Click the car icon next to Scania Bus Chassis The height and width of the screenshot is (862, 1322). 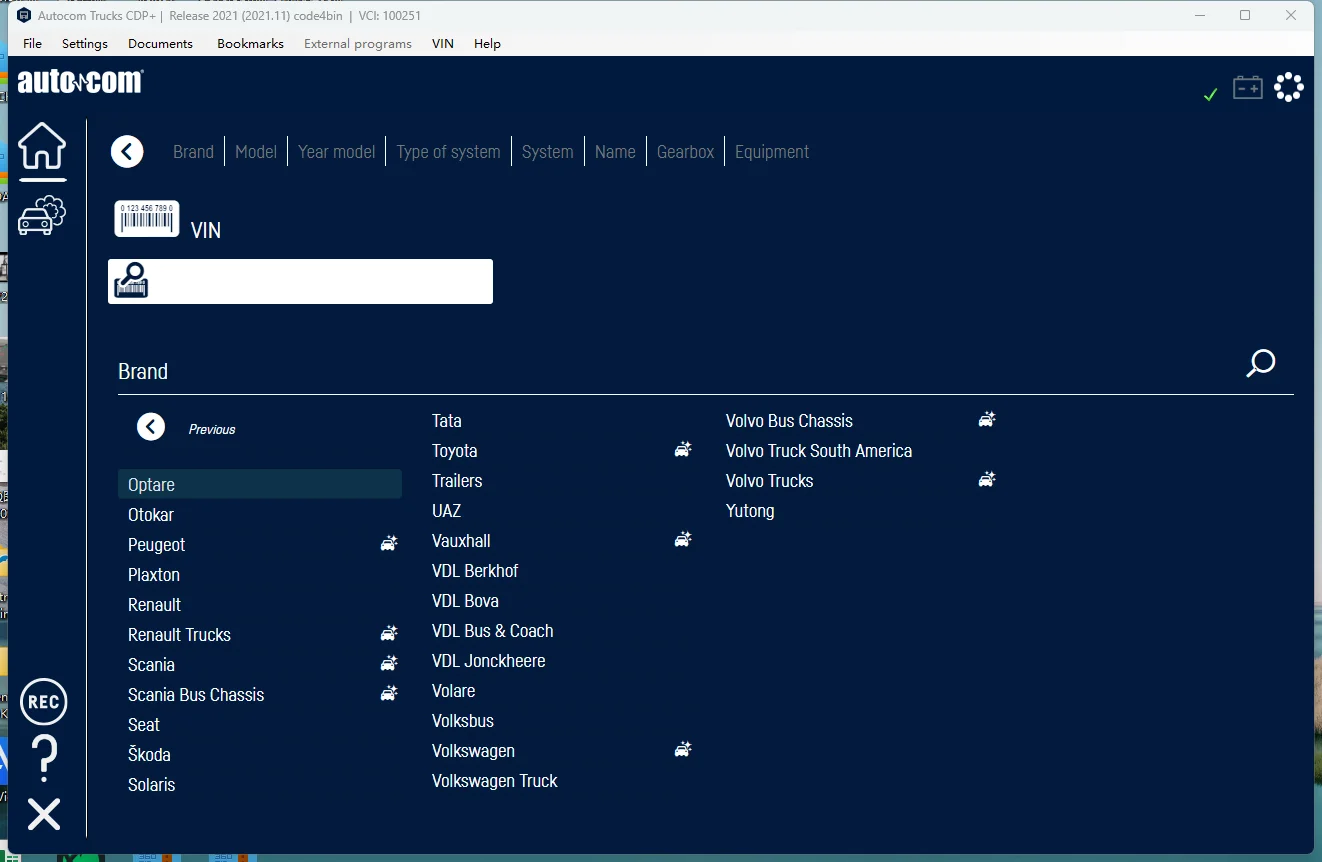(389, 694)
